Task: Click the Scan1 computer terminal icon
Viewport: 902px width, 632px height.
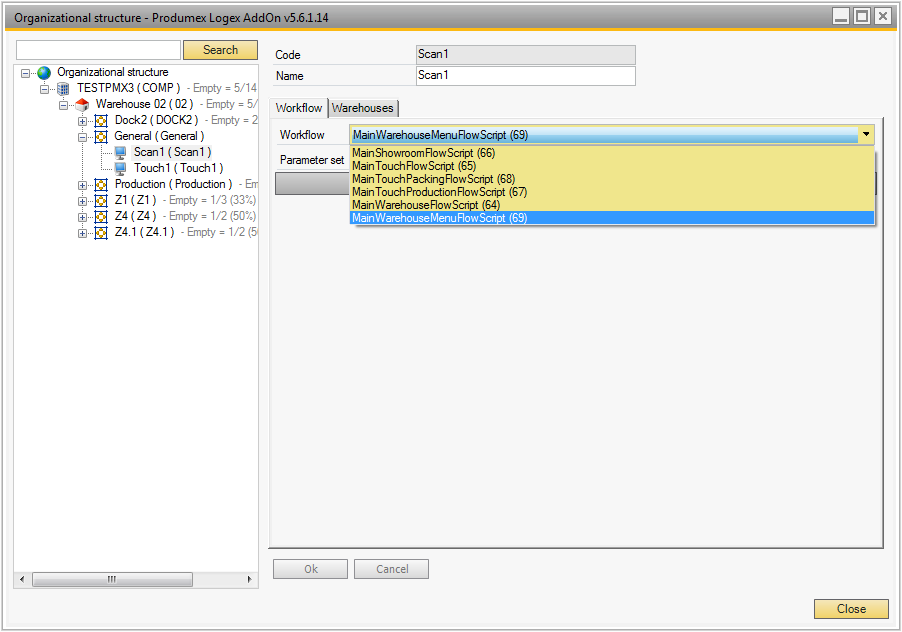Action: pos(120,153)
